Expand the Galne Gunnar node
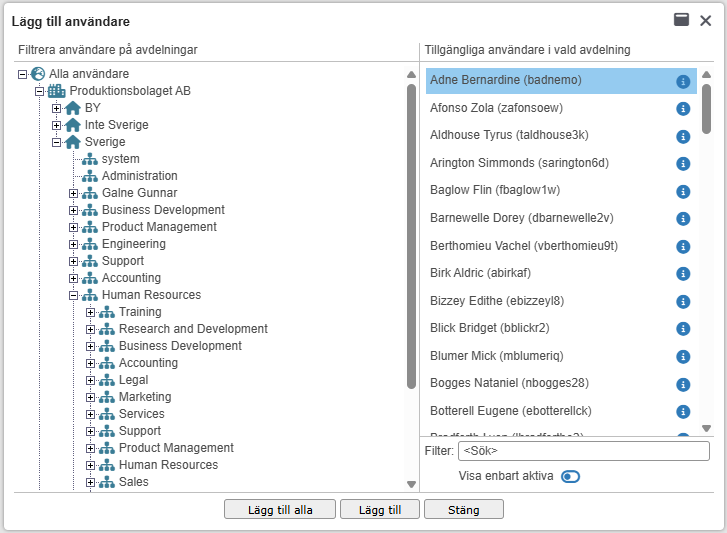 (74, 193)
